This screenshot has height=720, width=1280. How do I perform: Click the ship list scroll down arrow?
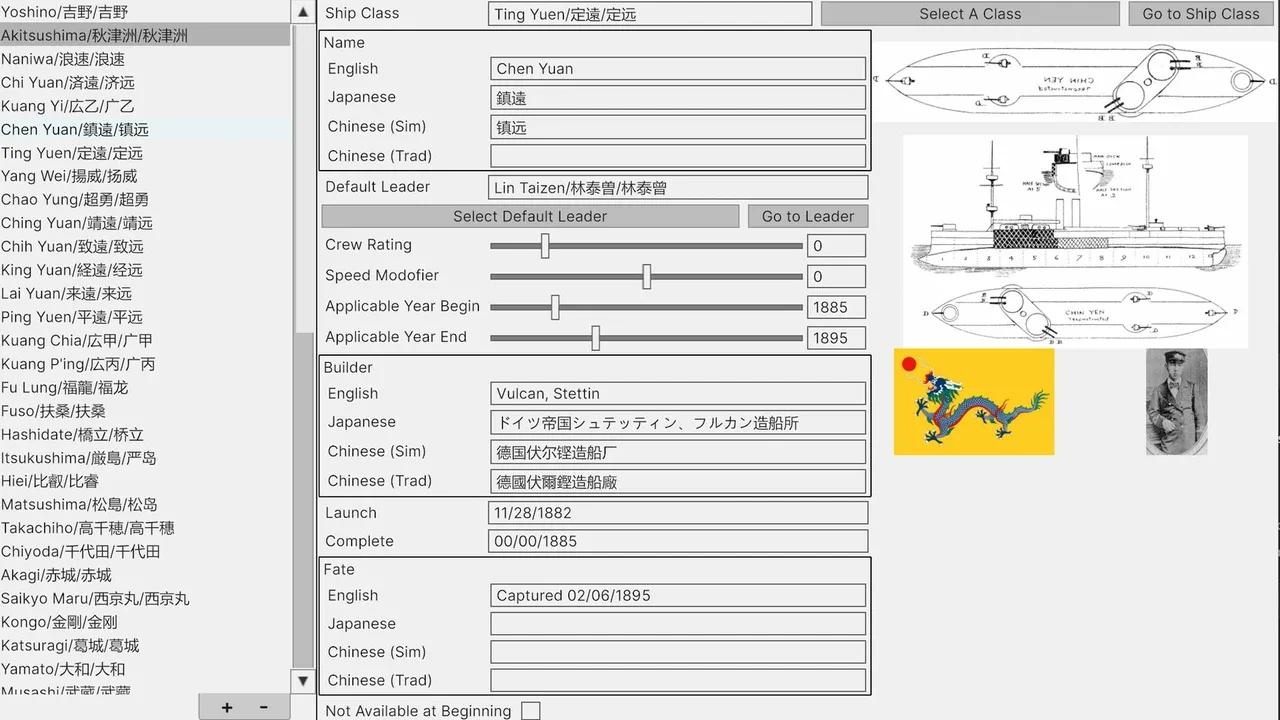304,681
